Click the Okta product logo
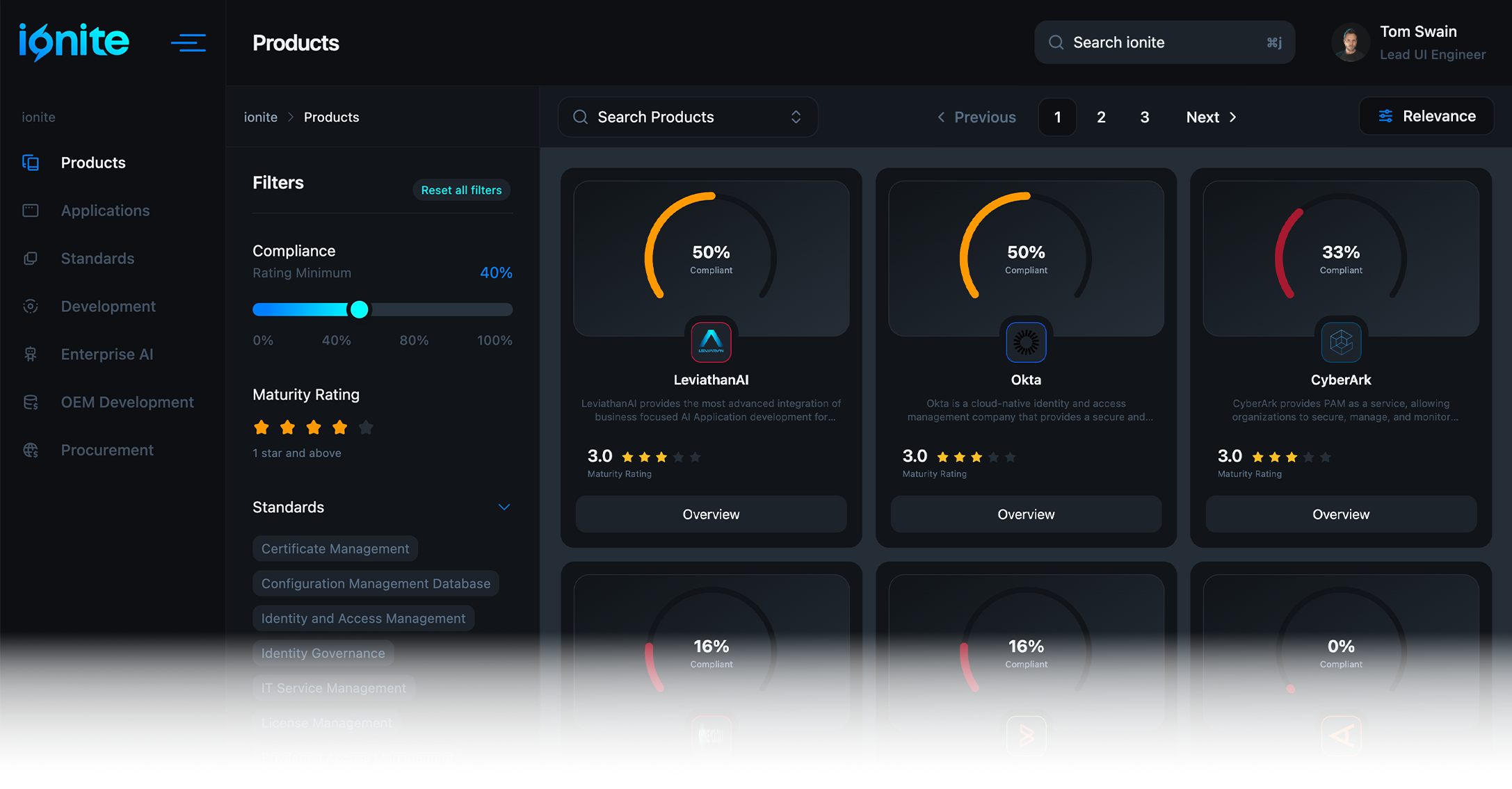Viewport: 1512px width, 789px height. pyautogui.click(x=1026, y=342)
